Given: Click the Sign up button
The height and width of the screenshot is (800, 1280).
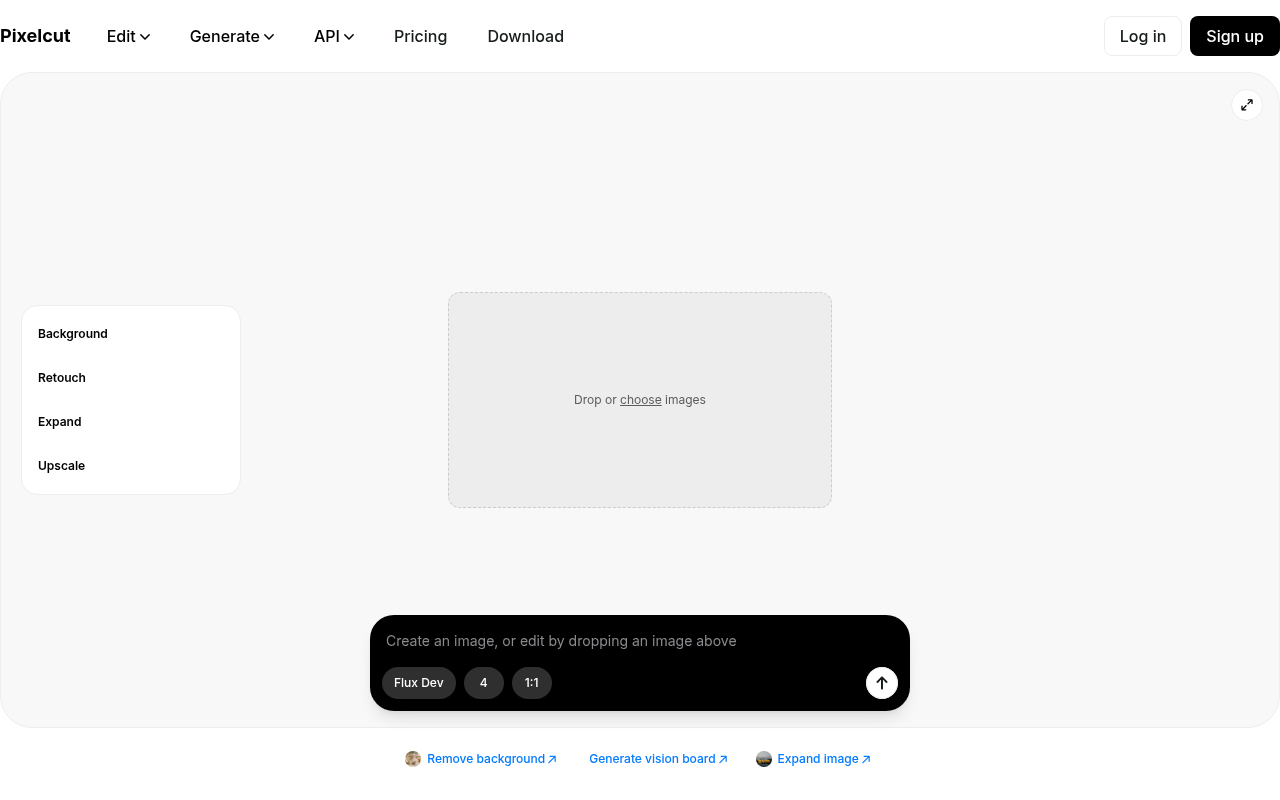Looking at the screenshot, I should pyautogui.click(x=1234, y=36).
